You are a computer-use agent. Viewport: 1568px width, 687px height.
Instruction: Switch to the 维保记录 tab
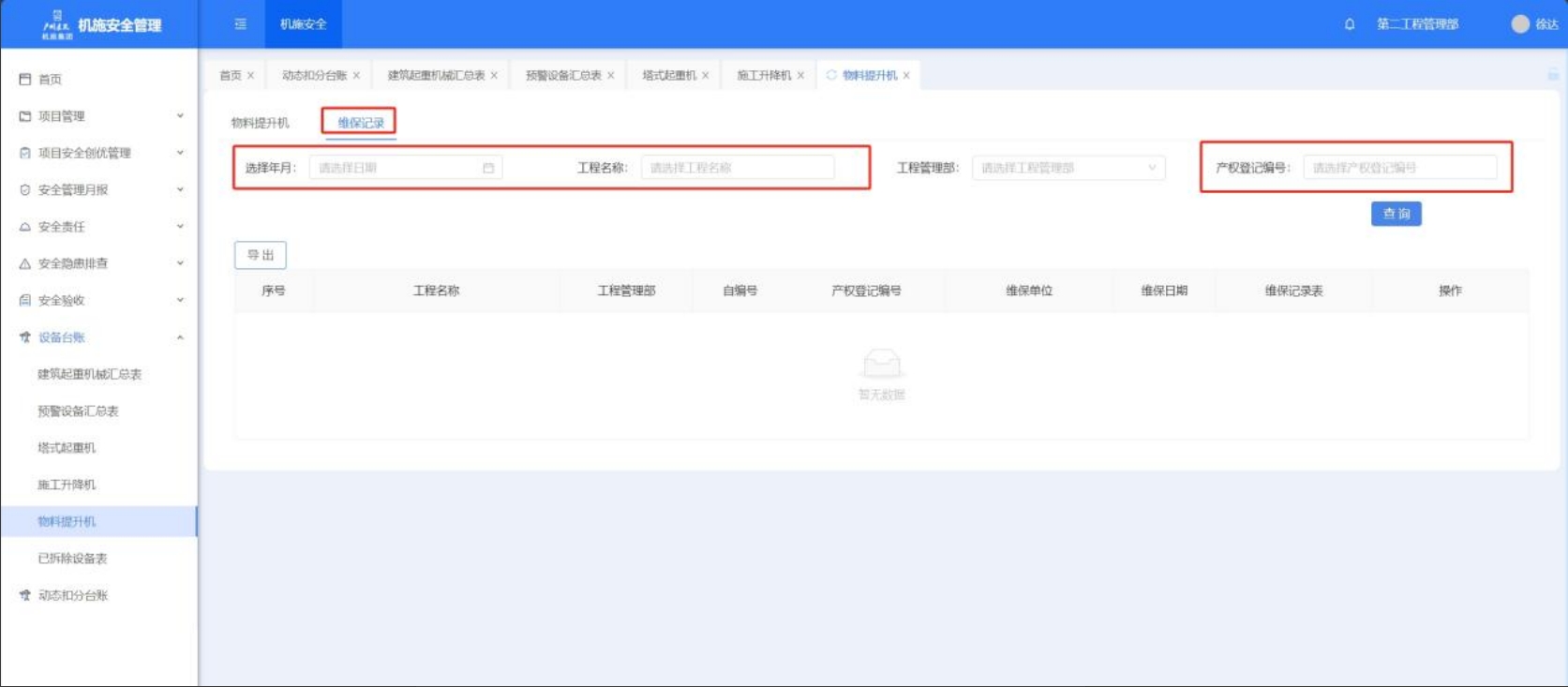click(x=360, y=123)
